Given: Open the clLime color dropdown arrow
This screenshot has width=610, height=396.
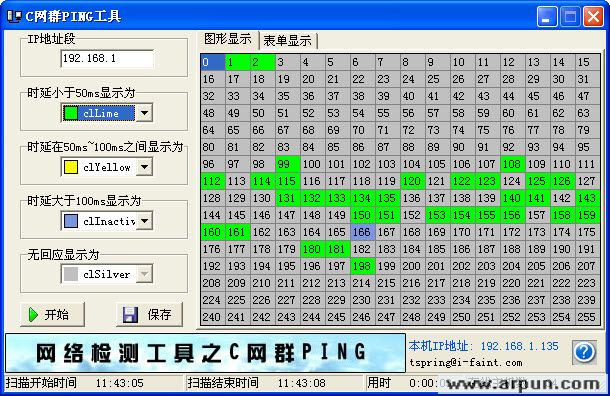Looking at the screenshot, I should point(144,113).
